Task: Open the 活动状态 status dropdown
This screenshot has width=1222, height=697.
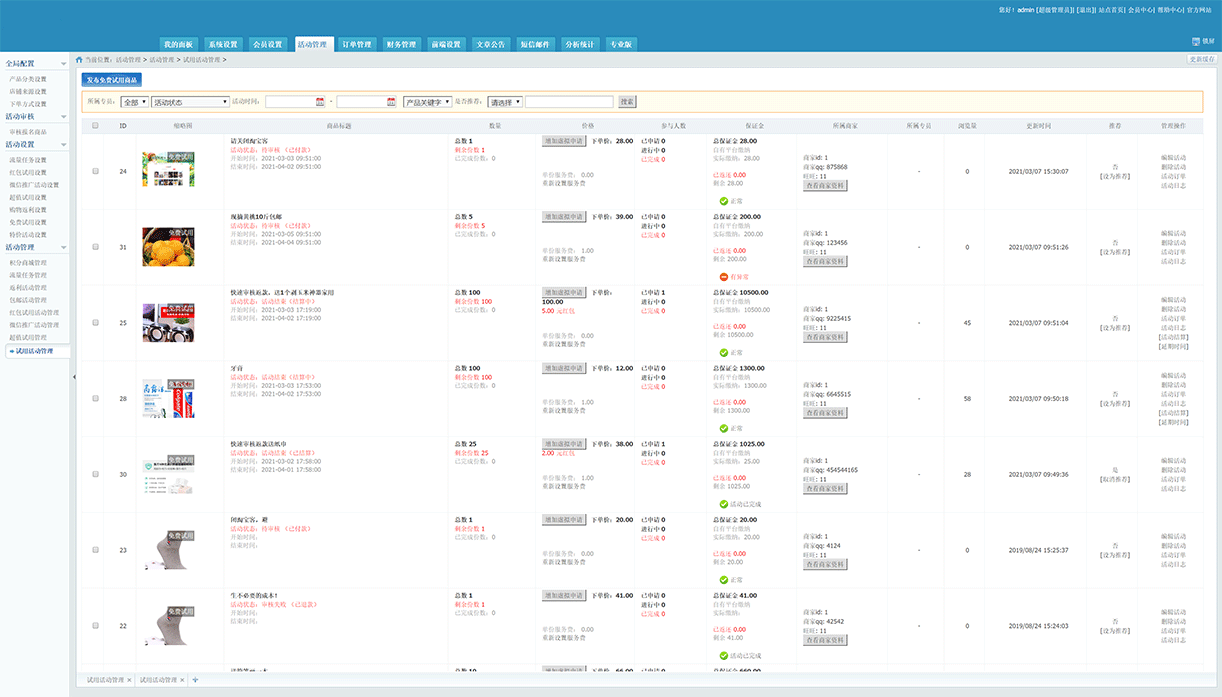Action: (190, 102)
